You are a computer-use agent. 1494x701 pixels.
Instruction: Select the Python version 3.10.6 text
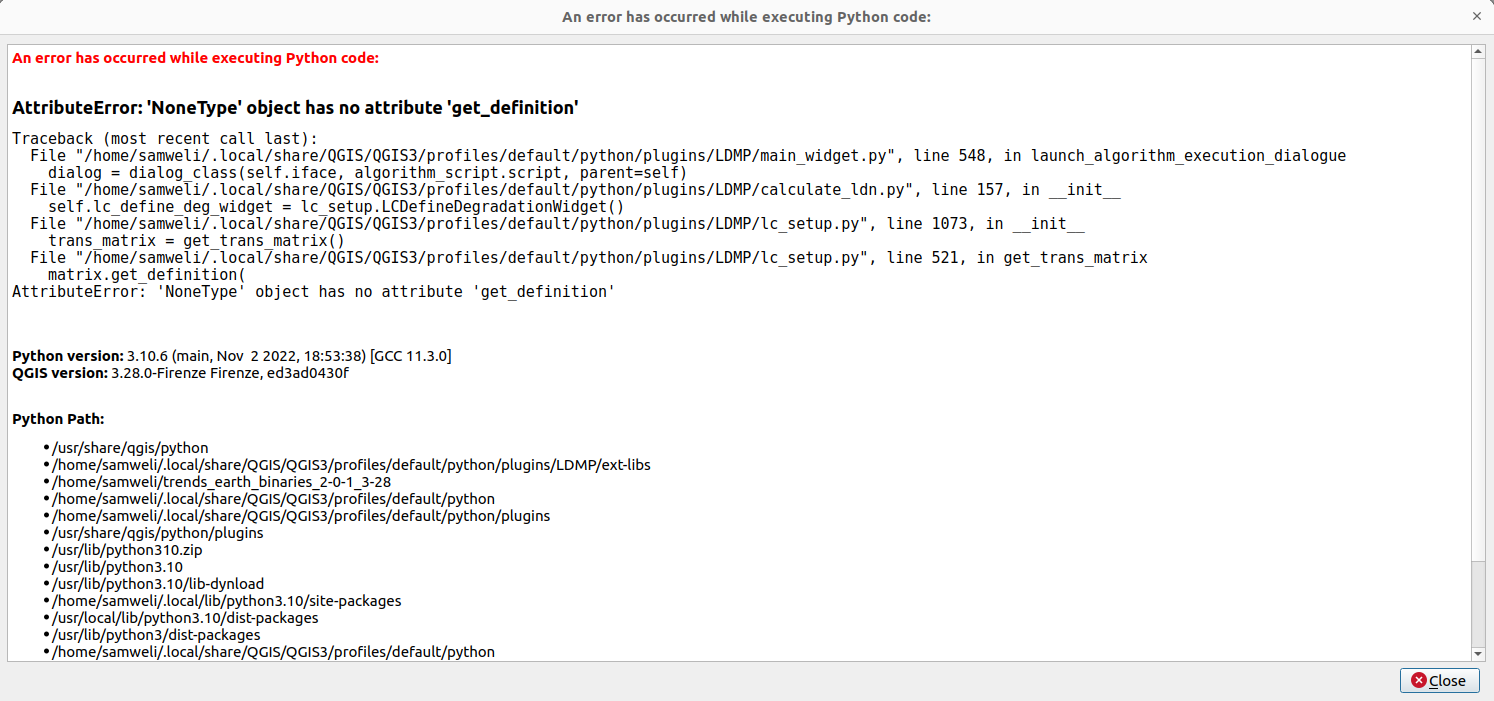230,355
